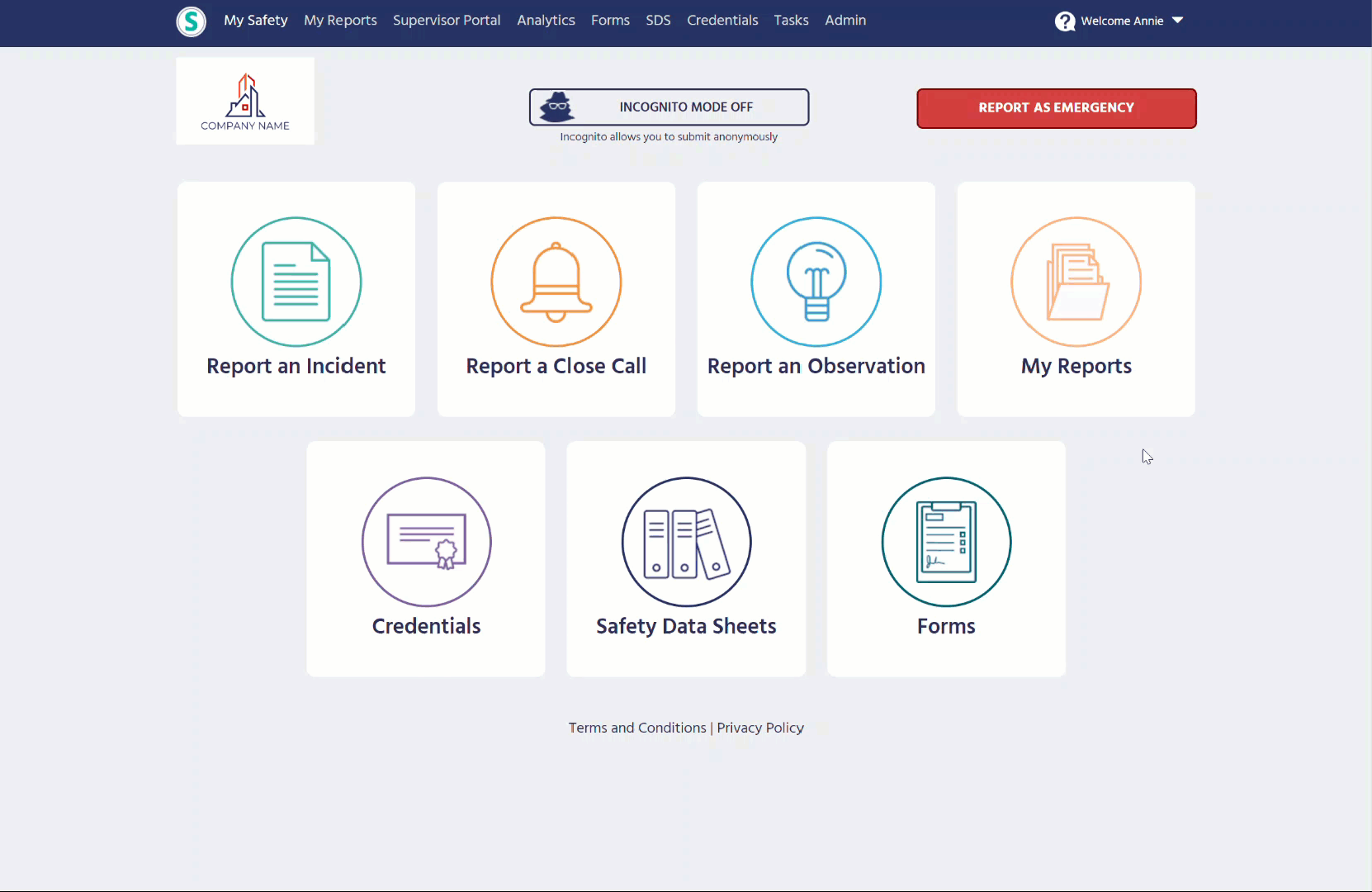Click the Report an Incident document icon
Image resolution: width=1372 pixels, height=892 pixels.
296,282
